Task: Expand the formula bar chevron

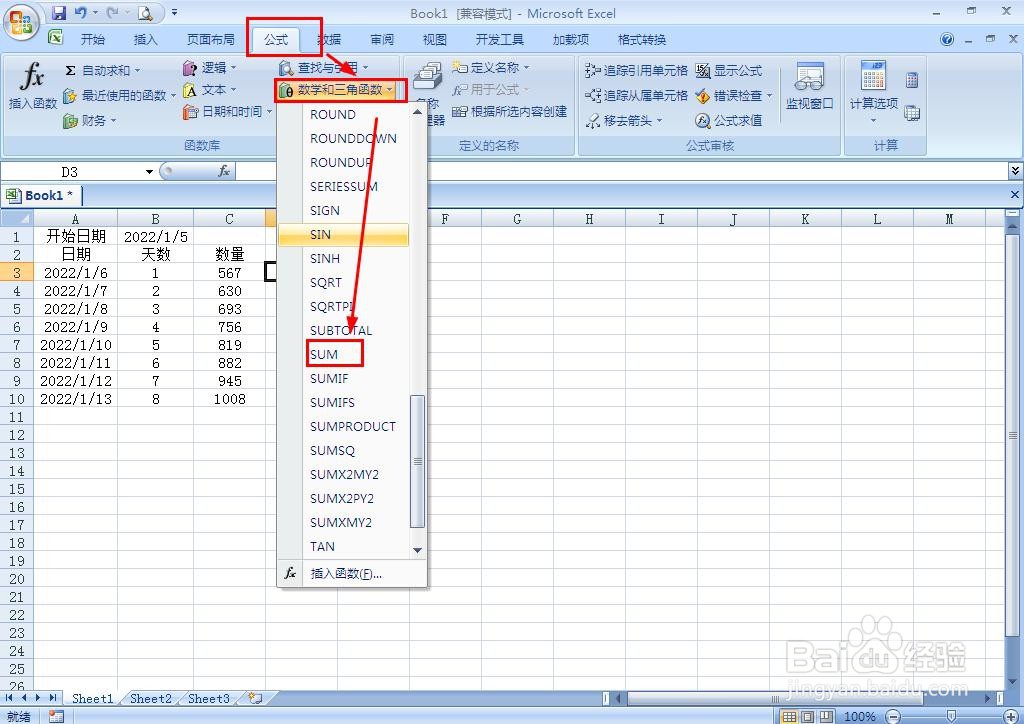Action: (1015, 171)
